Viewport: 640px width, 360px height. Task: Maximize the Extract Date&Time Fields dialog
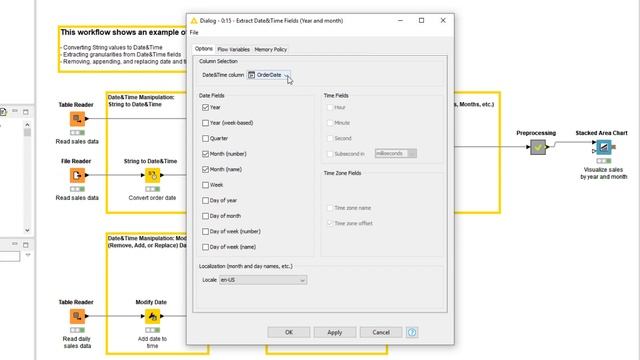point(422,20)
